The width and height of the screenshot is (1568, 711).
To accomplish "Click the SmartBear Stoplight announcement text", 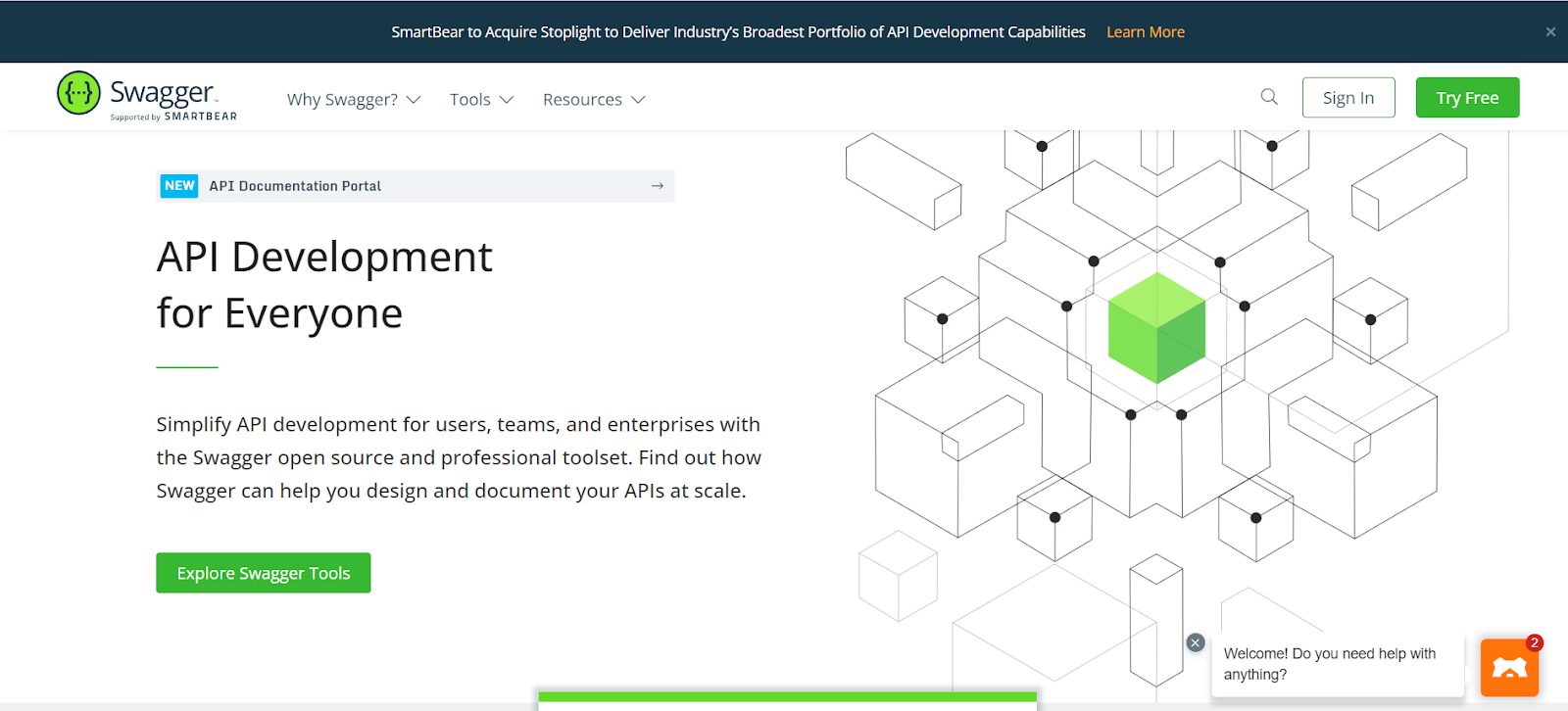I will (738, 32).
